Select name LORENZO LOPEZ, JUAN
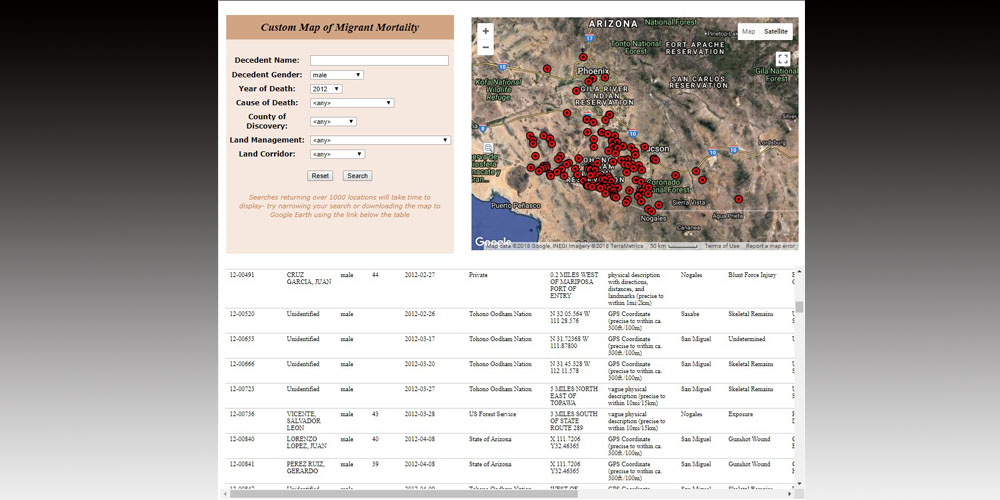 304,442
